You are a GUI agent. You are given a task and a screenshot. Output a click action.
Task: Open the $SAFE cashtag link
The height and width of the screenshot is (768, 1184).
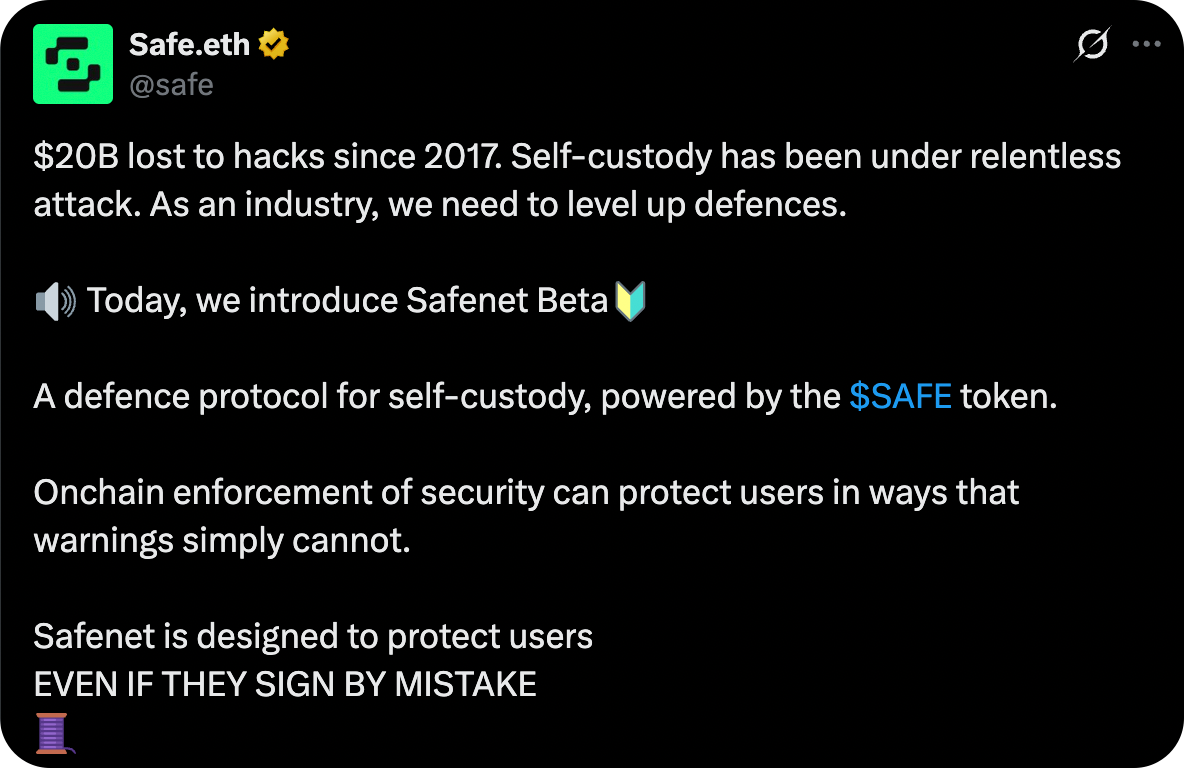900,397
